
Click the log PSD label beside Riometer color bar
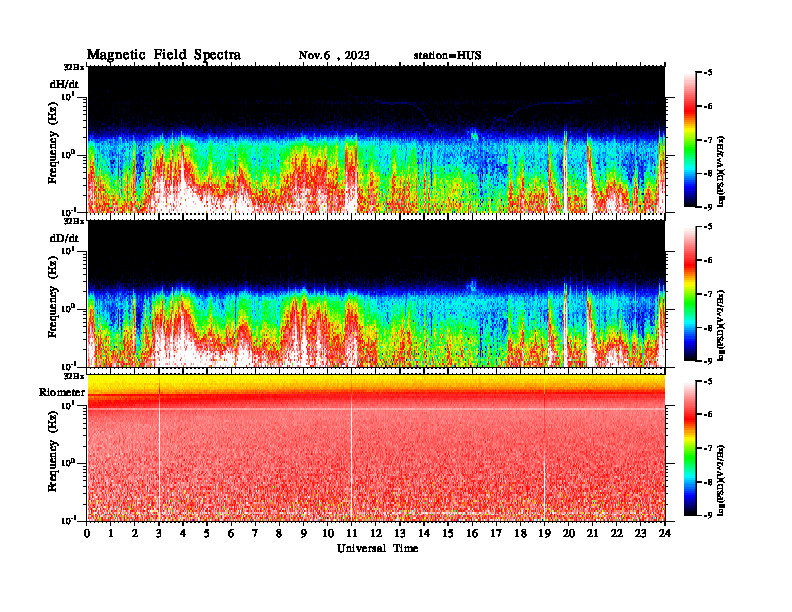[722, 480]
